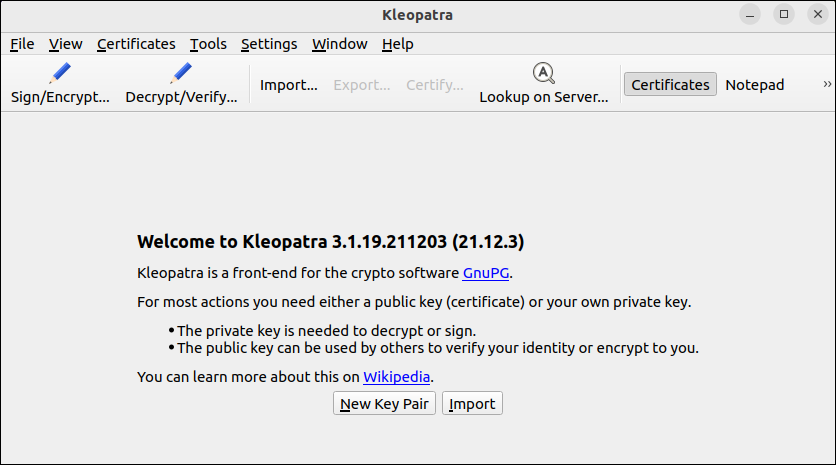Image resolution: width=836 pixels, height=465 pixels.
Task: Open the Help menu
Action: click(398, 44)
